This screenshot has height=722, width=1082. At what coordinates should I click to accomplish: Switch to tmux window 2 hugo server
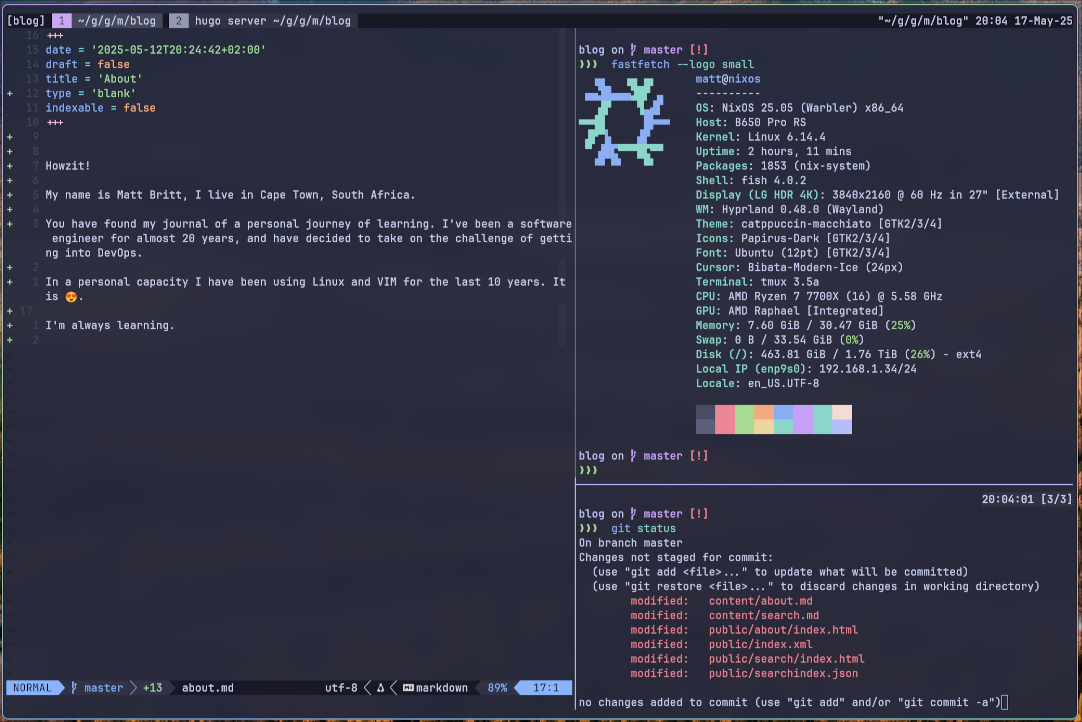click(x=263, y=21)
